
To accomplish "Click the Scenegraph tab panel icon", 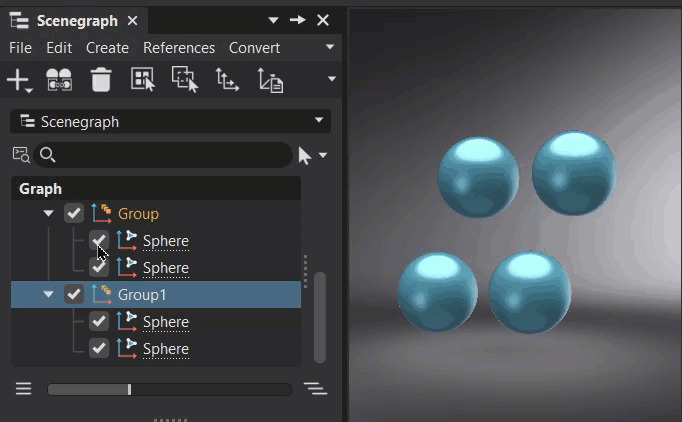I will tap(19, 20).
